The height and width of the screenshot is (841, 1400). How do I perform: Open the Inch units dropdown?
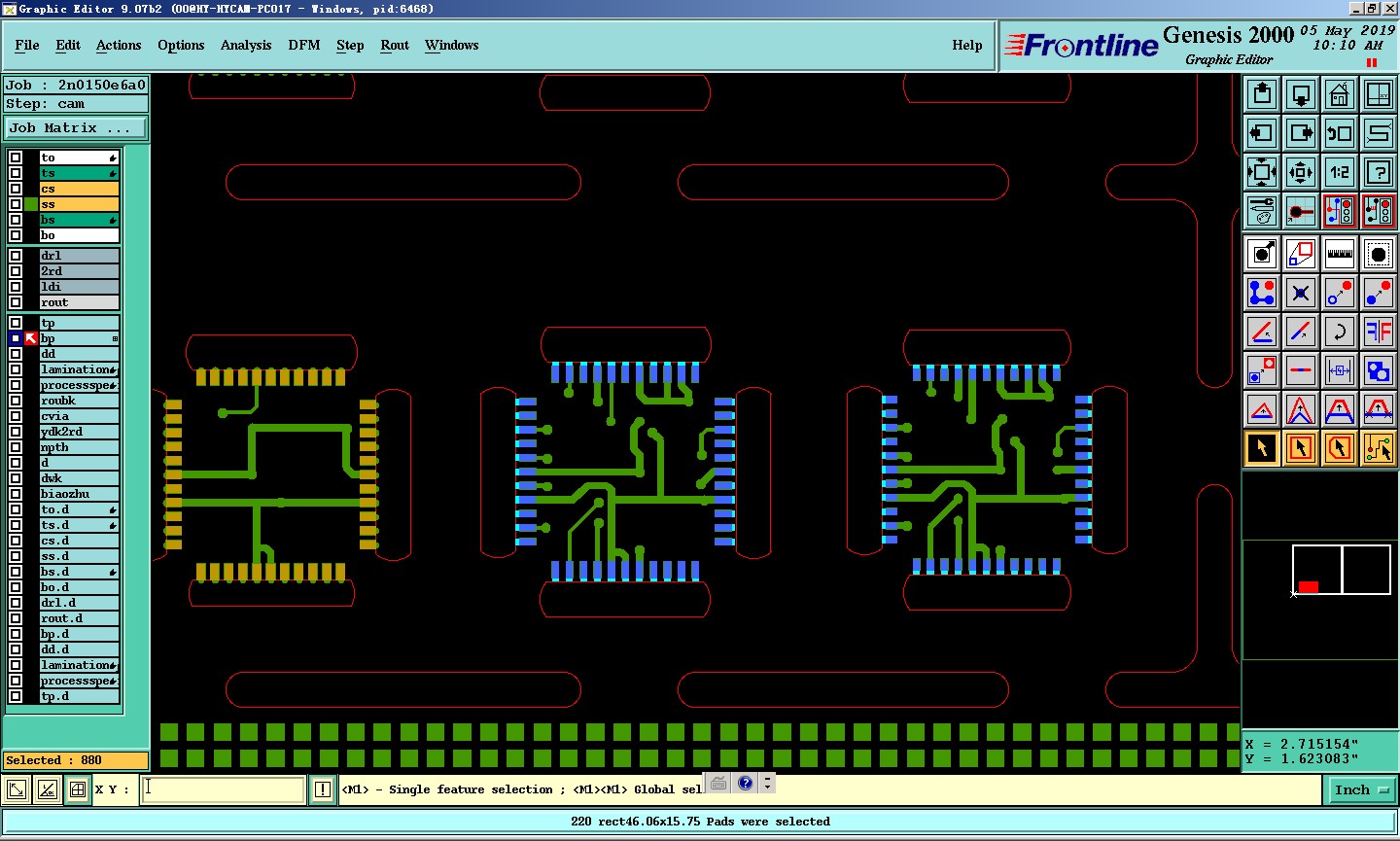1361,789
